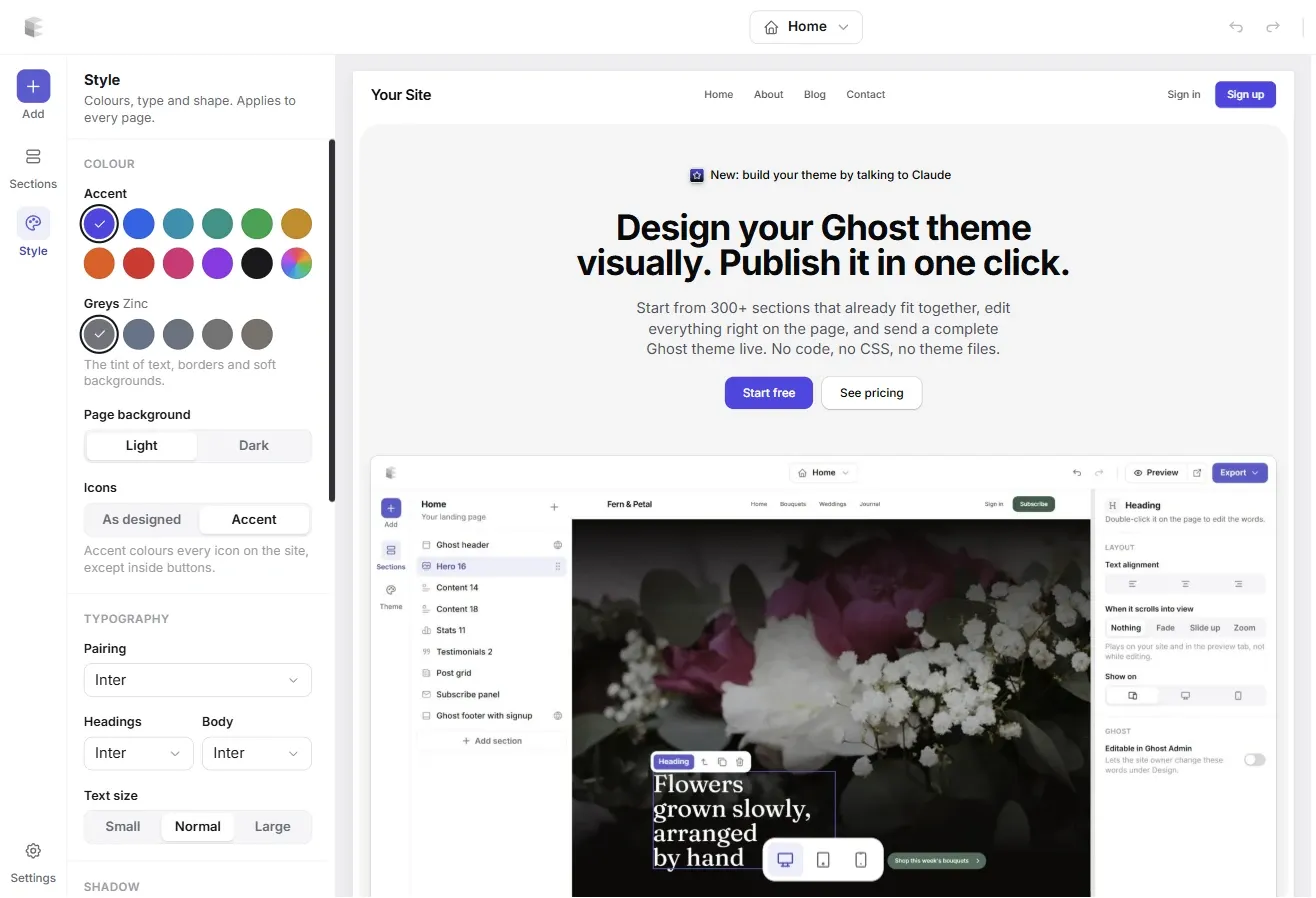Click the About link in the site nav

pyautogui.click(x=769, y=95)
